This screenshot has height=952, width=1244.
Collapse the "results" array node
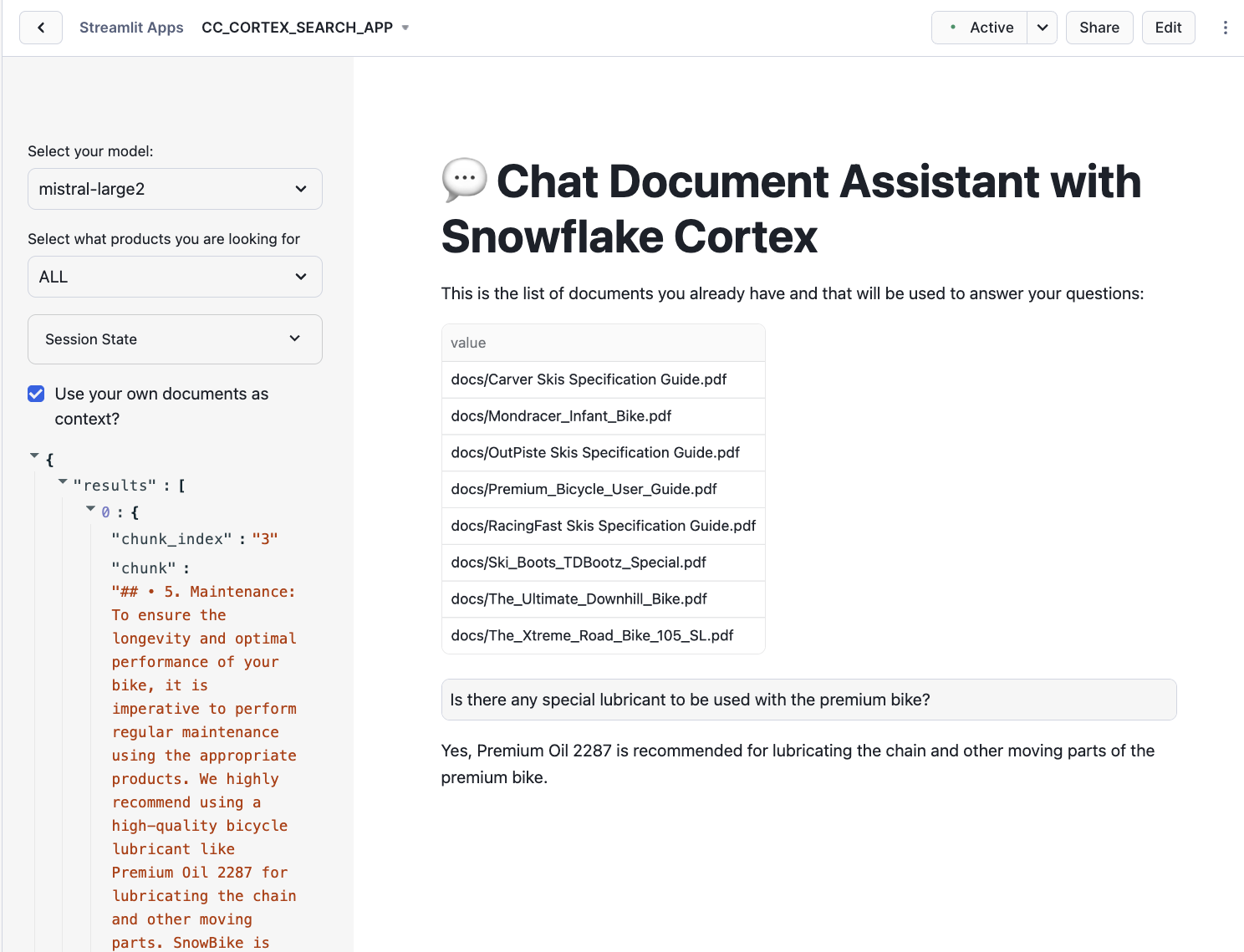click(x=63, y=481)
